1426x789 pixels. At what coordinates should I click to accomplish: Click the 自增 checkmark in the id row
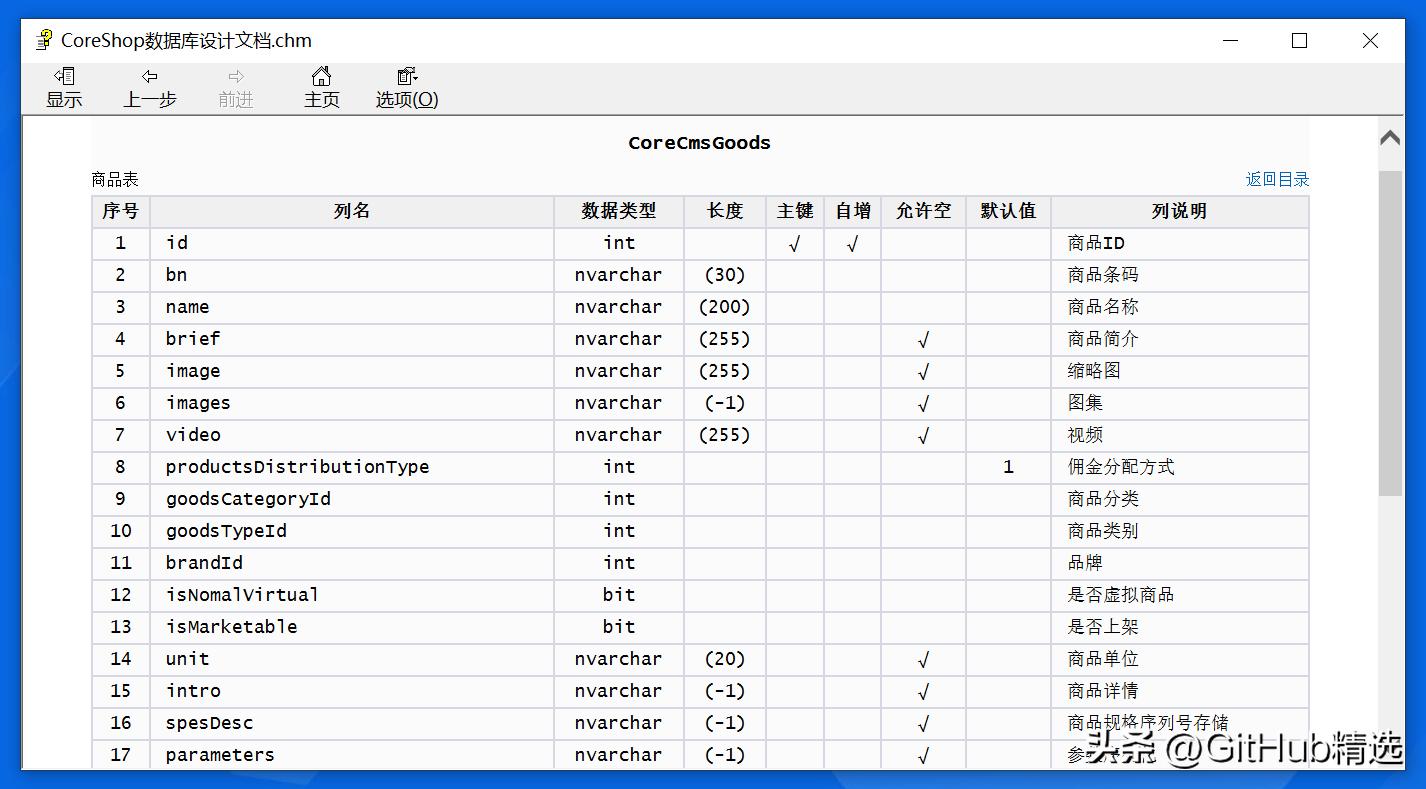pos(852,243)
